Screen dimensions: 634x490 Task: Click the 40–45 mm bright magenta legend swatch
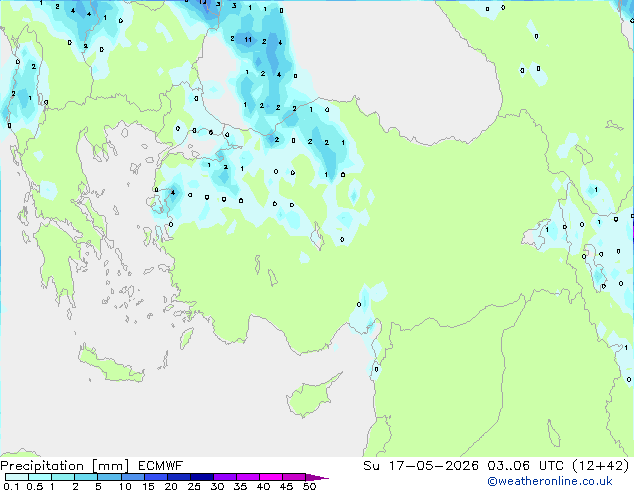[x=271, y=477]
